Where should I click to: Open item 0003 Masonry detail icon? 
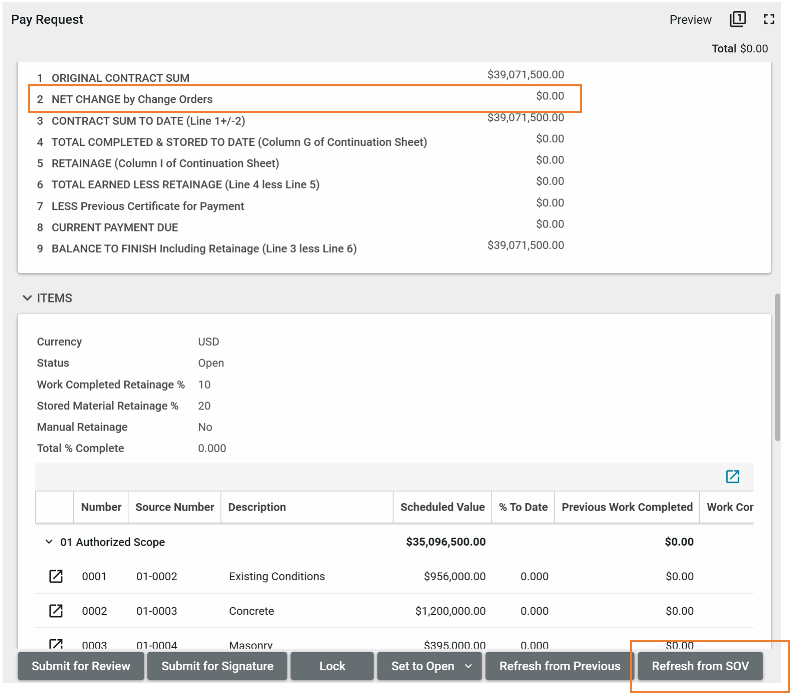point(56,644)
